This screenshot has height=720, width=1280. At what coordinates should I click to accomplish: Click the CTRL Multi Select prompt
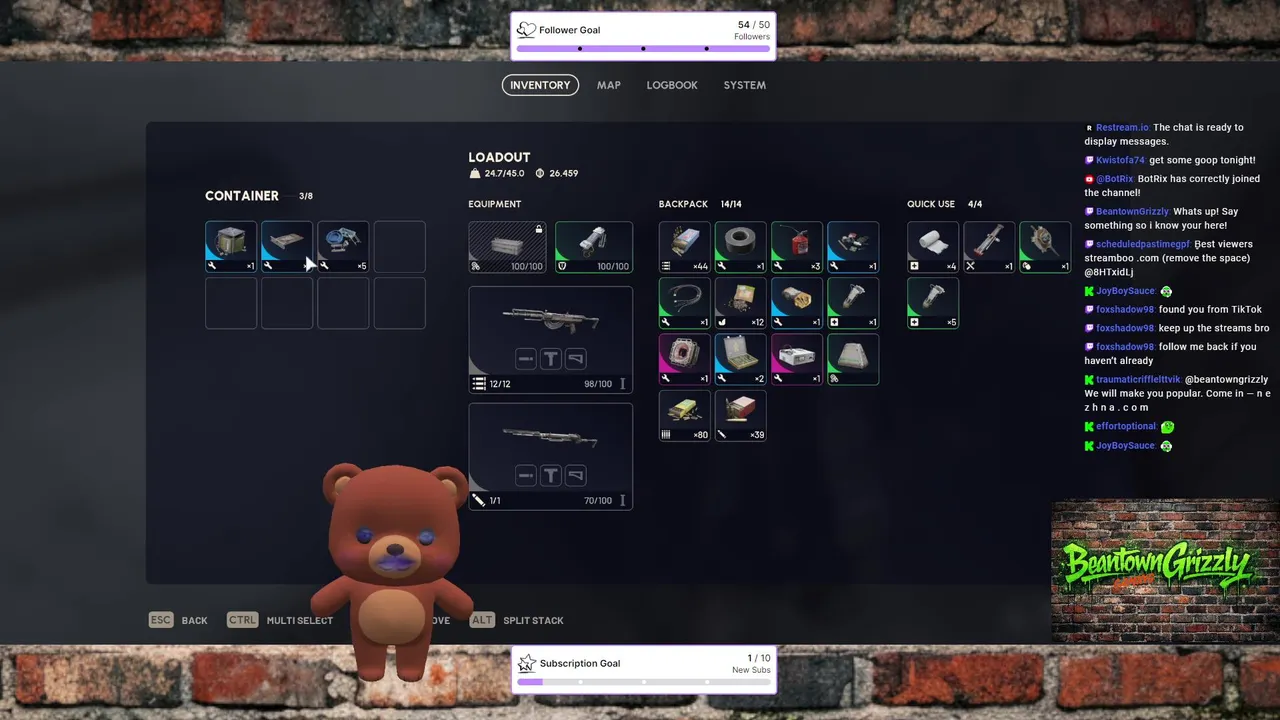tap(280, 620)
